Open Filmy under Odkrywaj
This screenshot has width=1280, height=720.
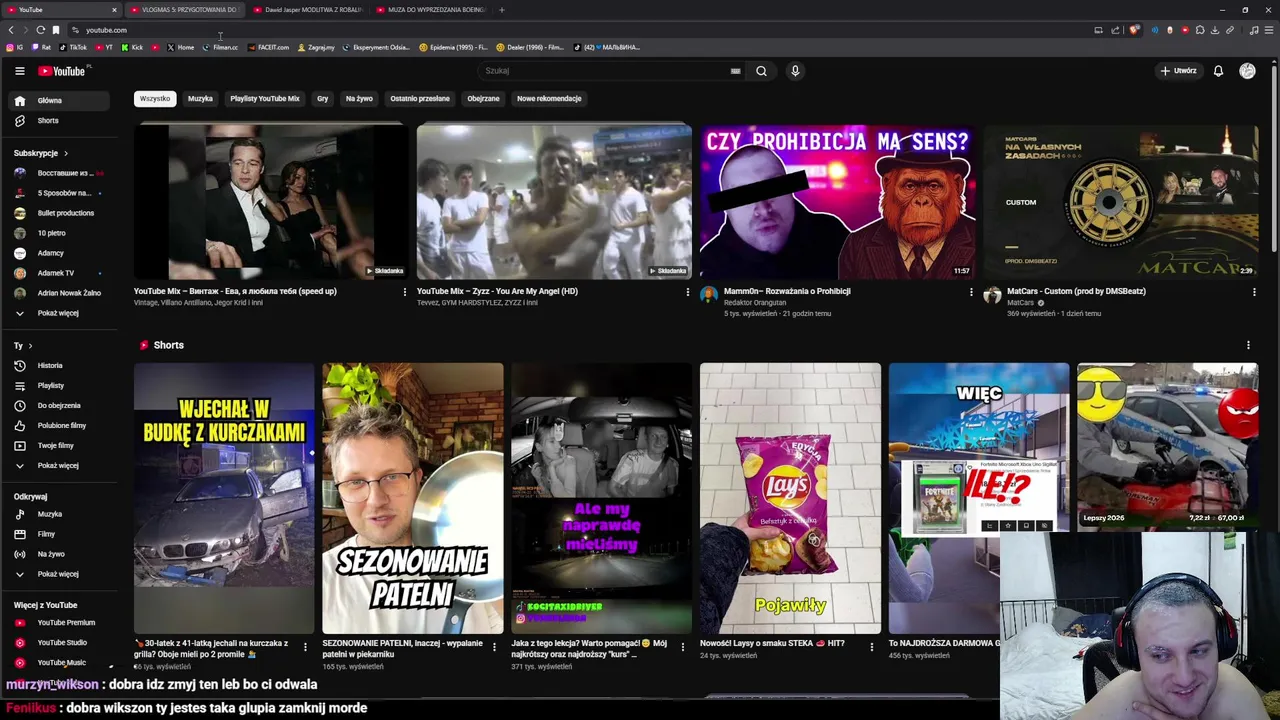pyautogui.click(x=60, y=534)
